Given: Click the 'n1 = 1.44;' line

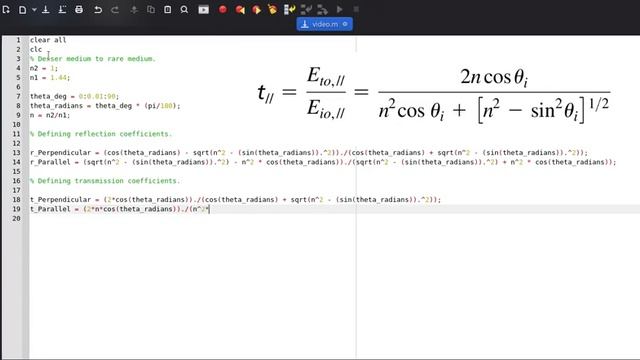Looking at the screenshot, I should [x=50, y=78].
